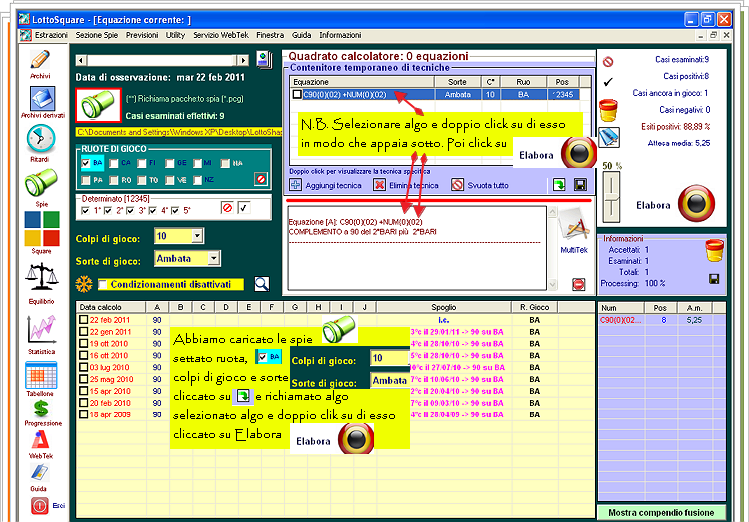Tick the checkbox of equation C90(0)(02) +NUM(0)(02)
This screenshot has height=522, width=749.
coord(297,94)
